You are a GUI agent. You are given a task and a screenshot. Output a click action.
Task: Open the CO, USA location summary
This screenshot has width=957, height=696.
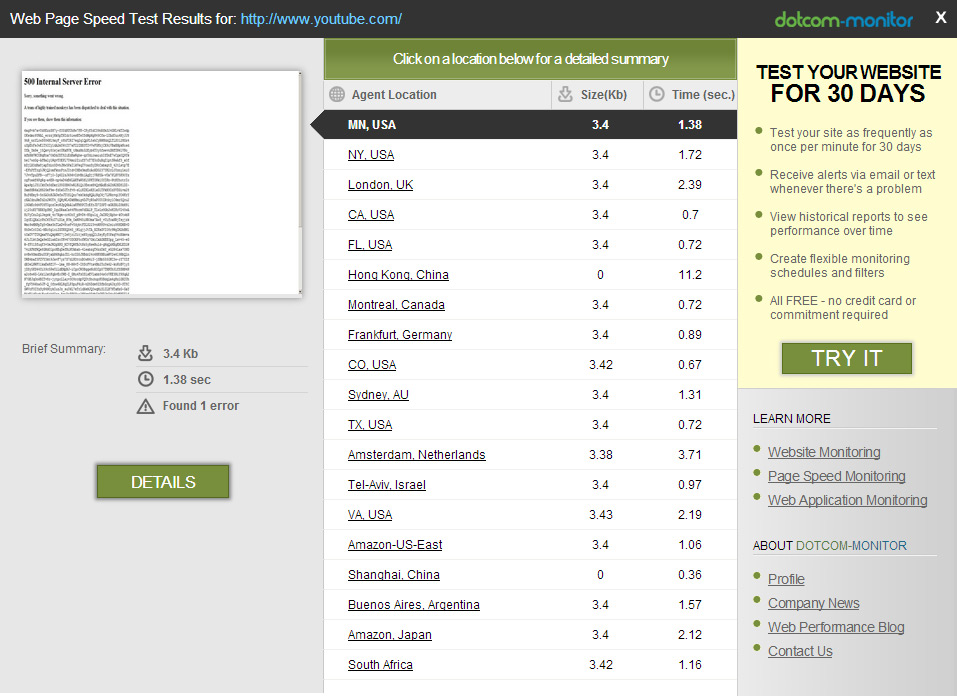372,364
